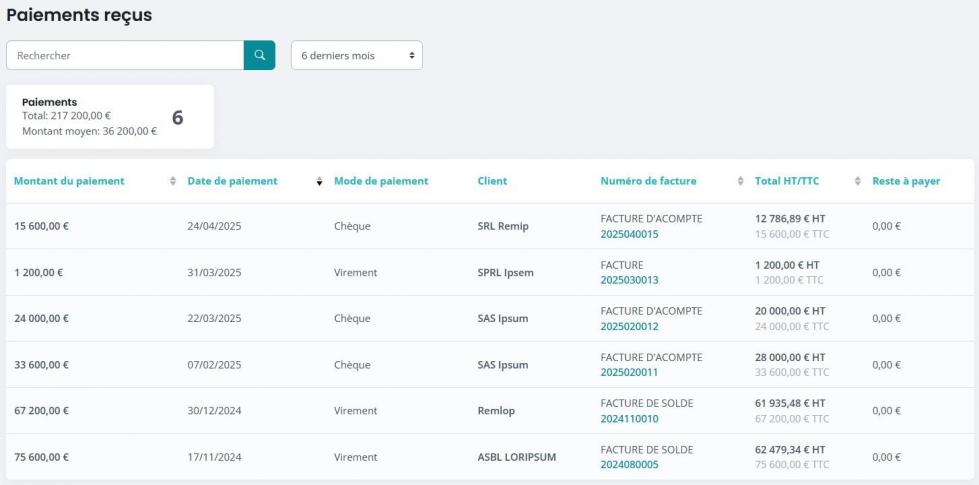Click the Paiements summary card
Screen dimensions: 979x485
pyautogui.click(x=110, y=117)
